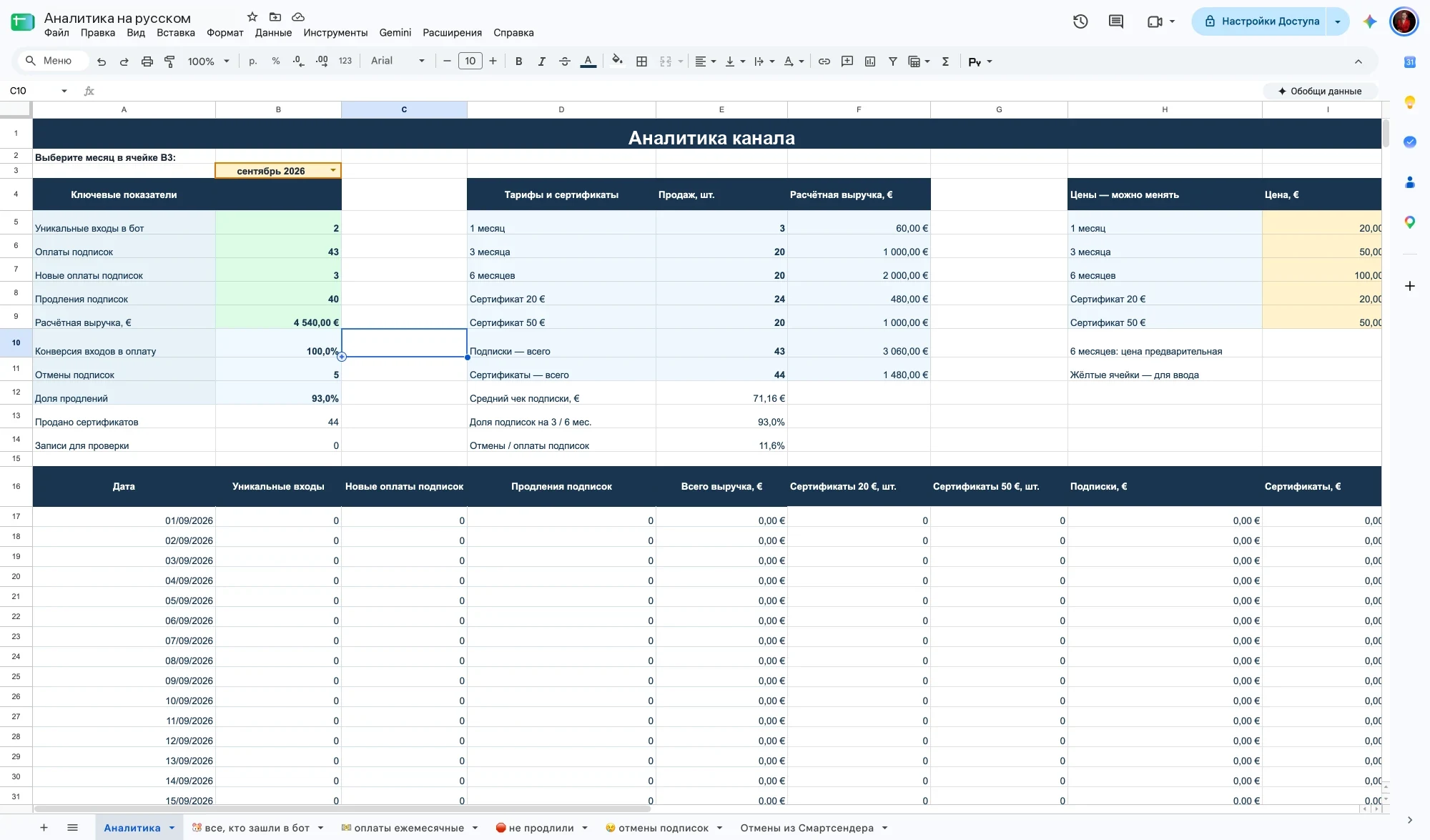
Task: Add a new sheet with plus button
Action: (44, 828)
